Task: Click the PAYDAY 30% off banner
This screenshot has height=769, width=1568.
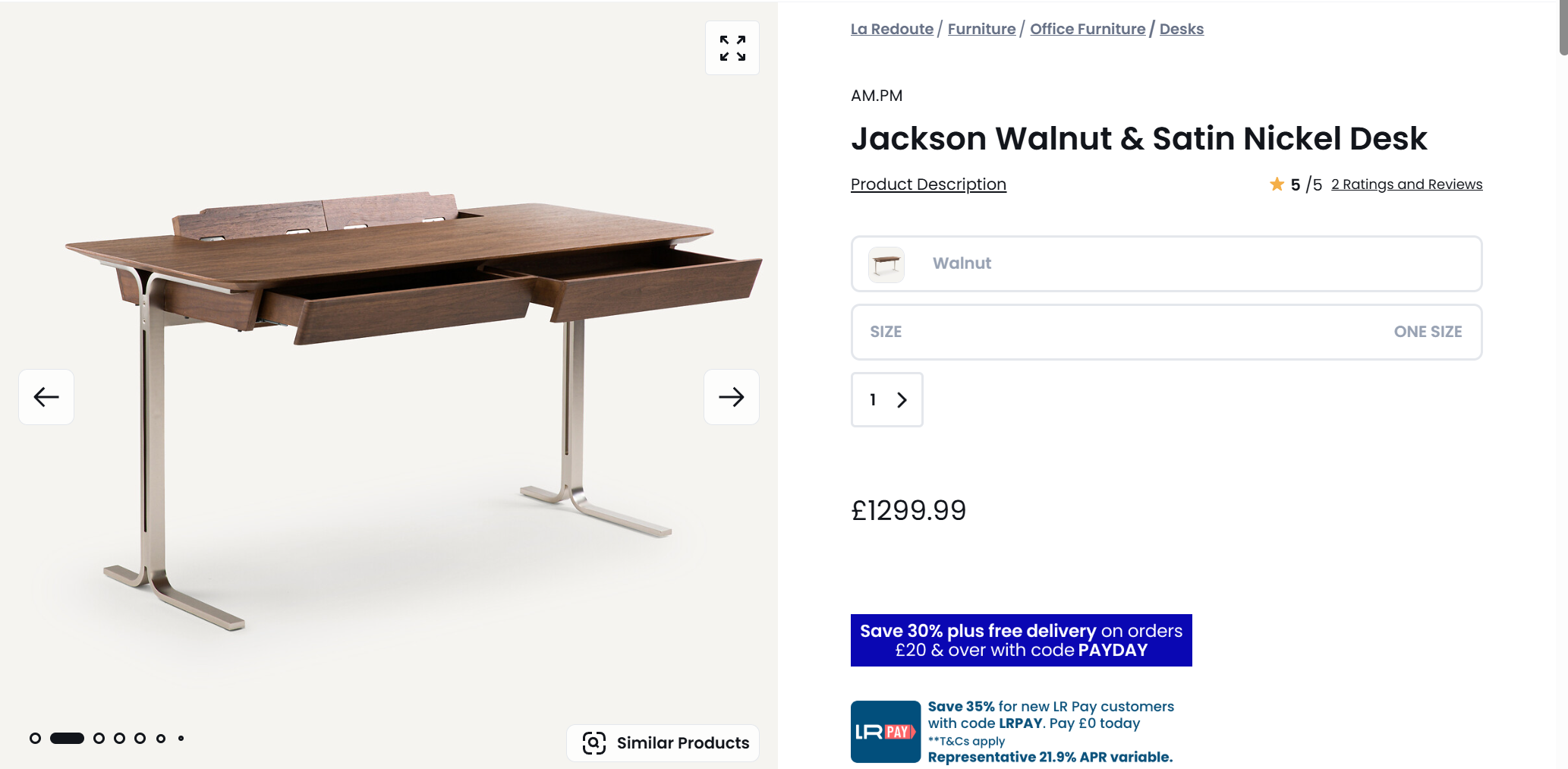Action: tap(1021, 641)
